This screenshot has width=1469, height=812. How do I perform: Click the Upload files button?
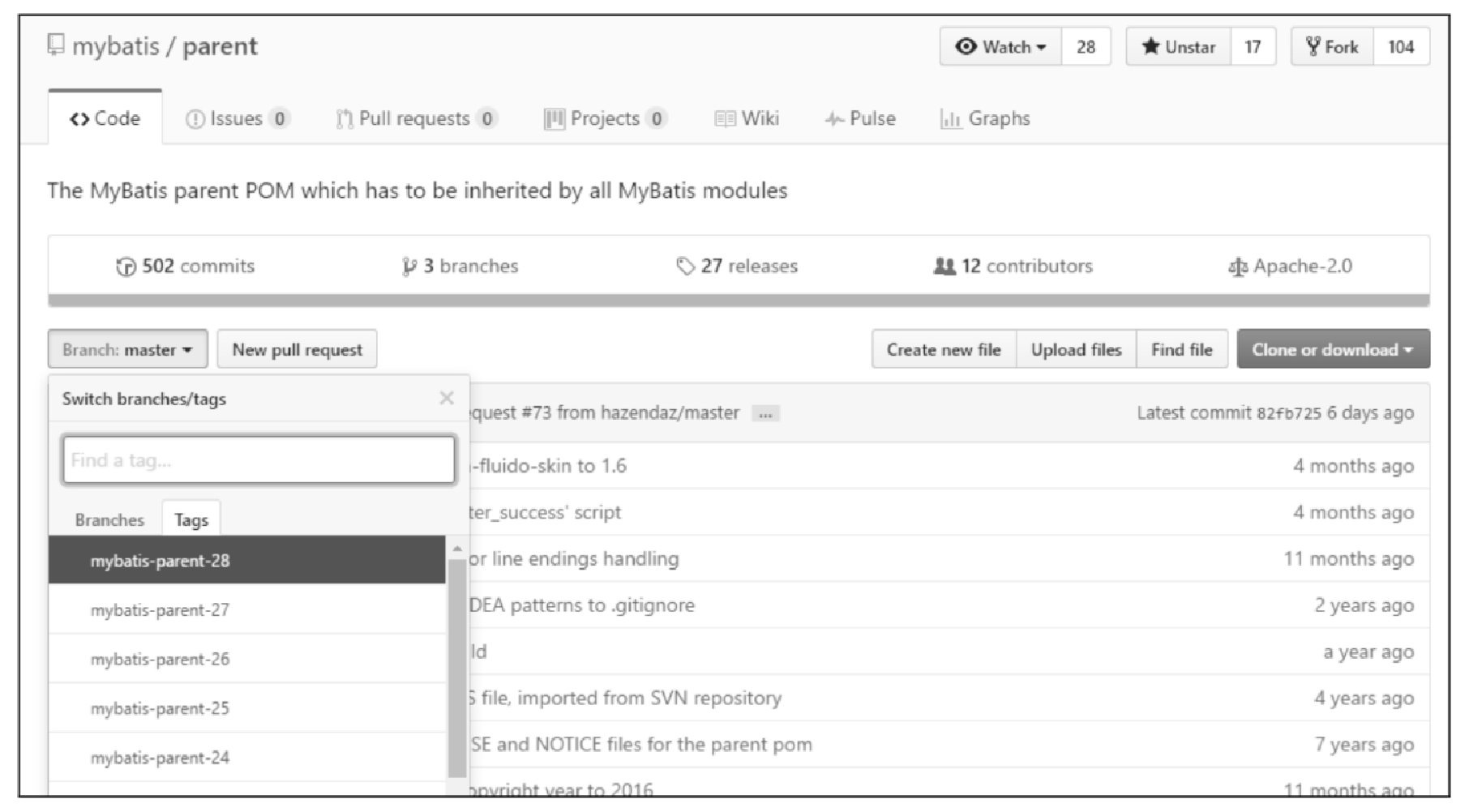(1076, 349)
